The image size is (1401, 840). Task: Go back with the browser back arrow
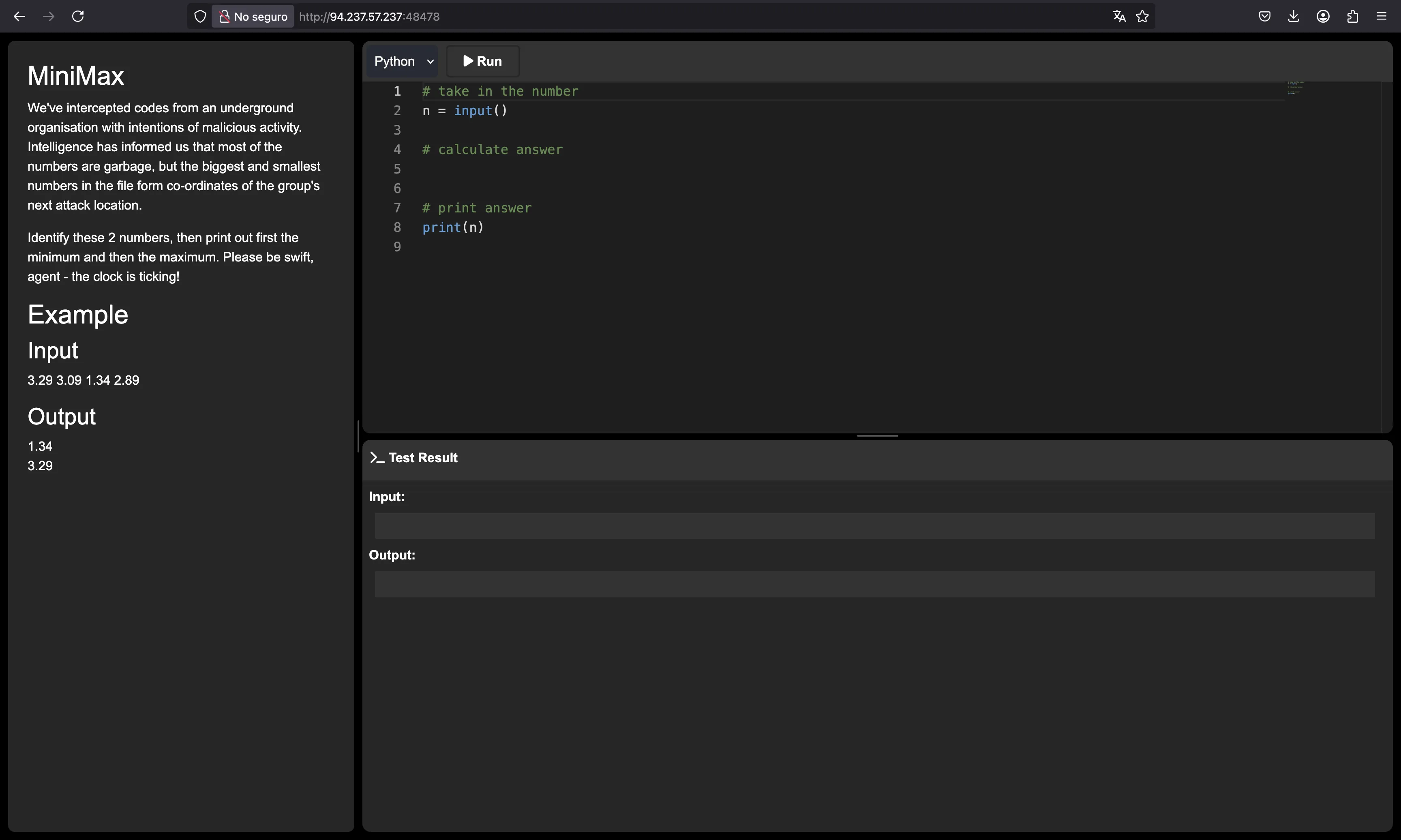coord(19,16)
